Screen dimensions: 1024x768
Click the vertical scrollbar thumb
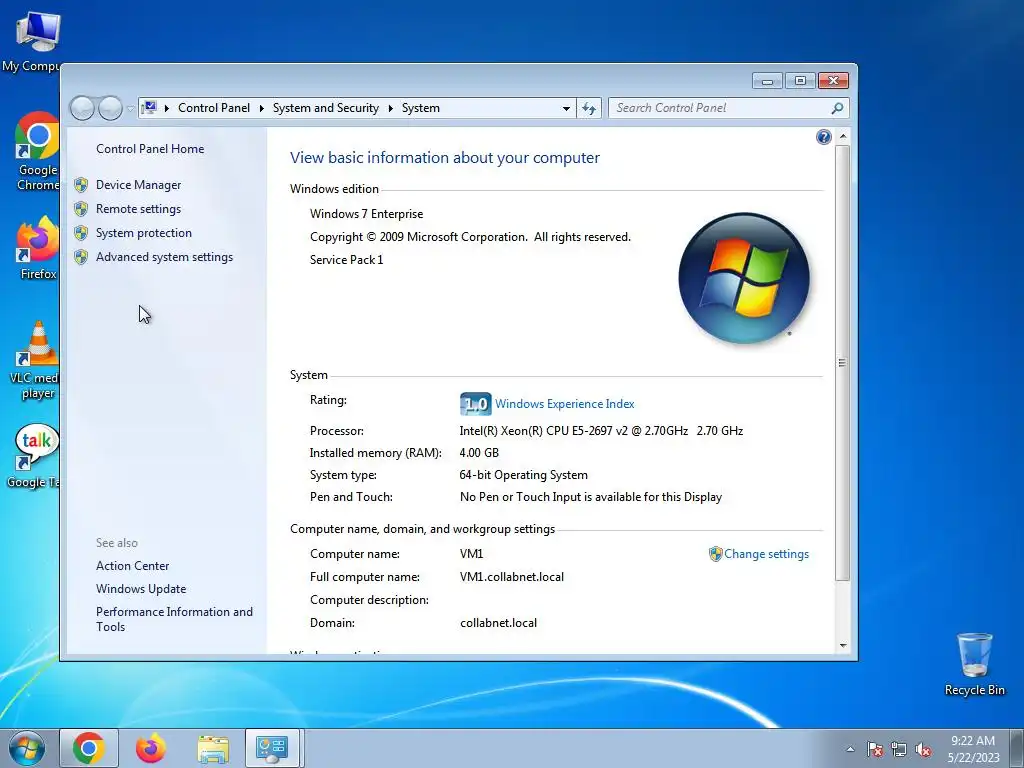842,362
